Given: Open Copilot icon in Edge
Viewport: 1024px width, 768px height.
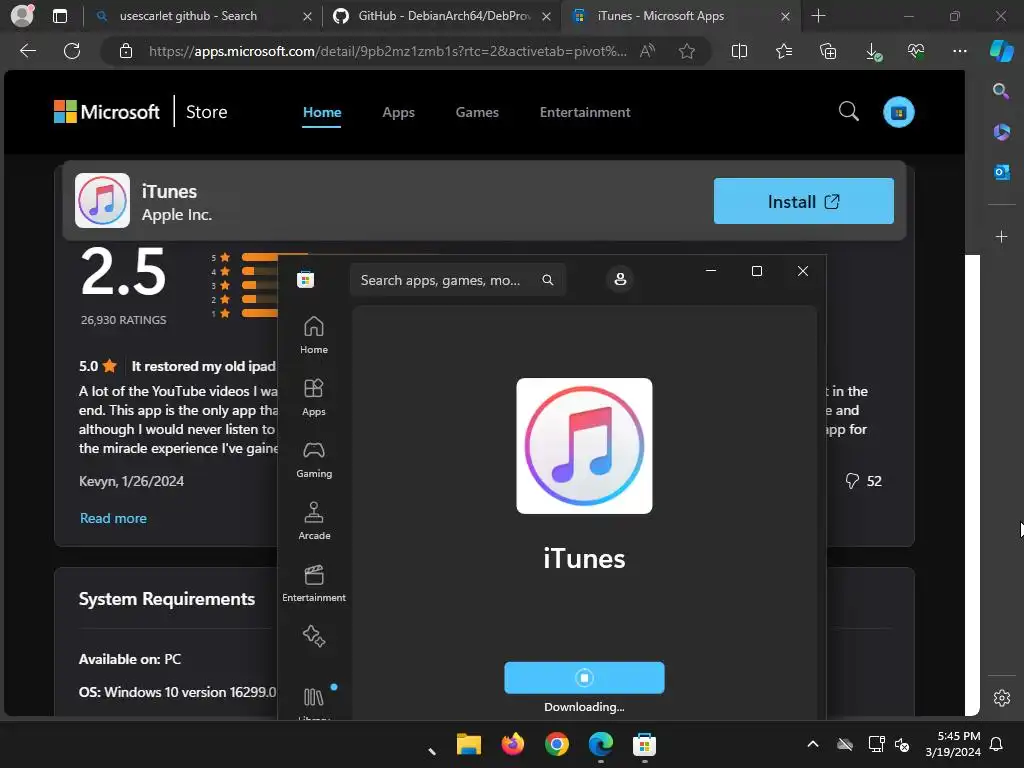Looking at the screenshot, I should coord(1002,50).
